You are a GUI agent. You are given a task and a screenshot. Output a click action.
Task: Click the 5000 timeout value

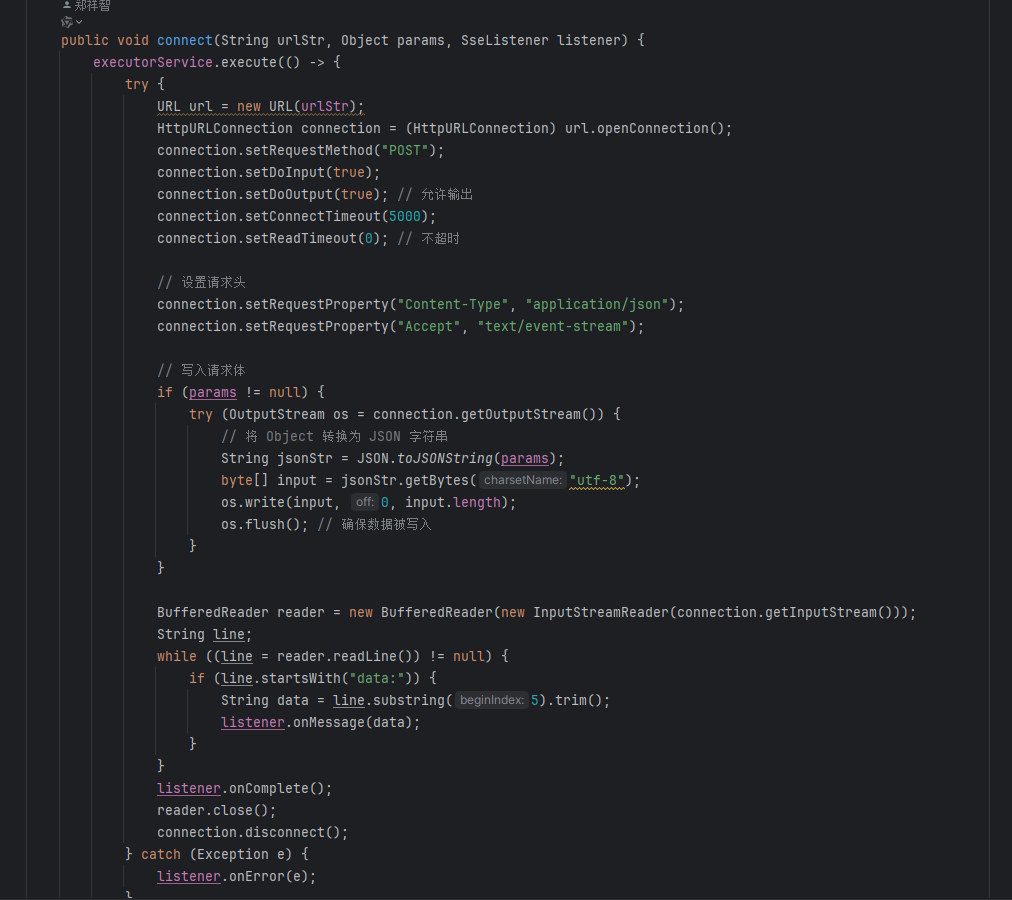click(x=405, y=216)
